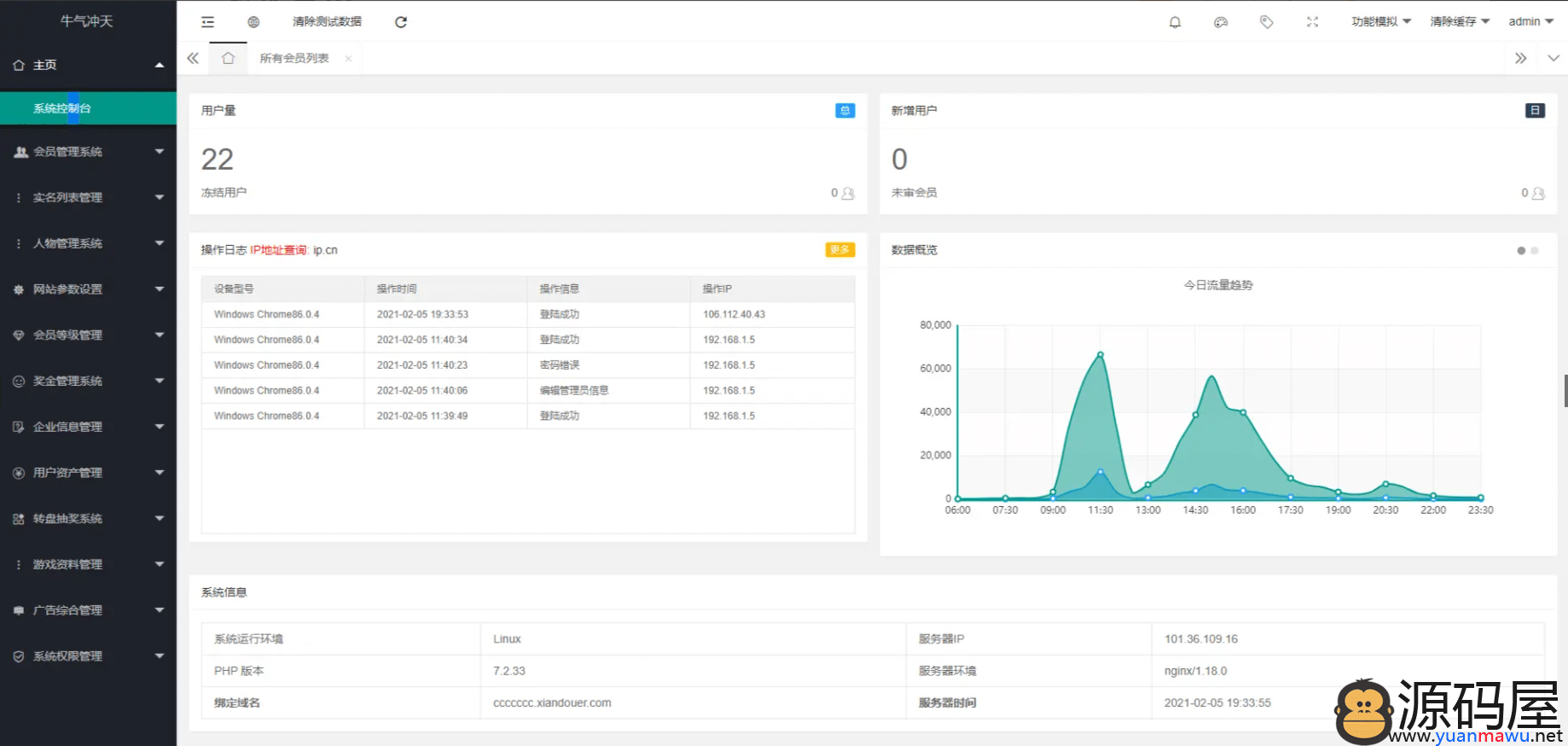Click the PHP version 7.2.33 value
The height and width of the screenshot is (746, 1568).
(509, 672)
